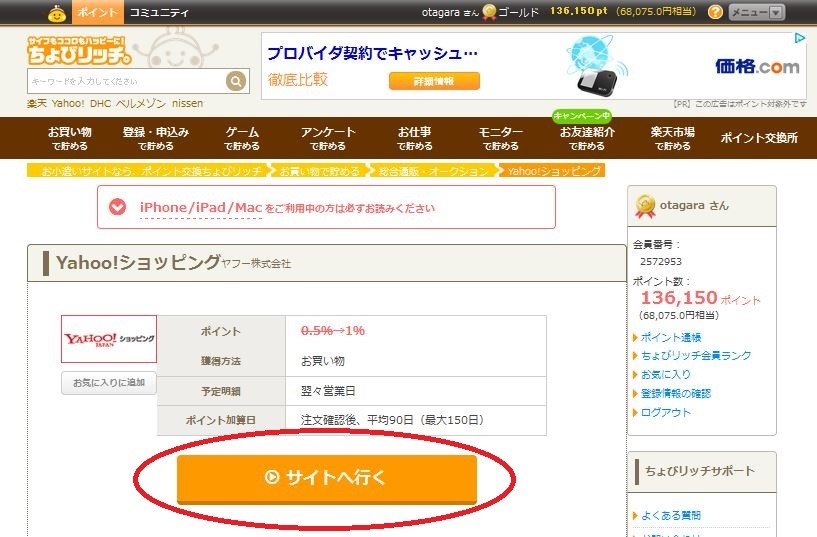
Task: Click otagara さん in the top bar
Action: click(x=450, y=12)
